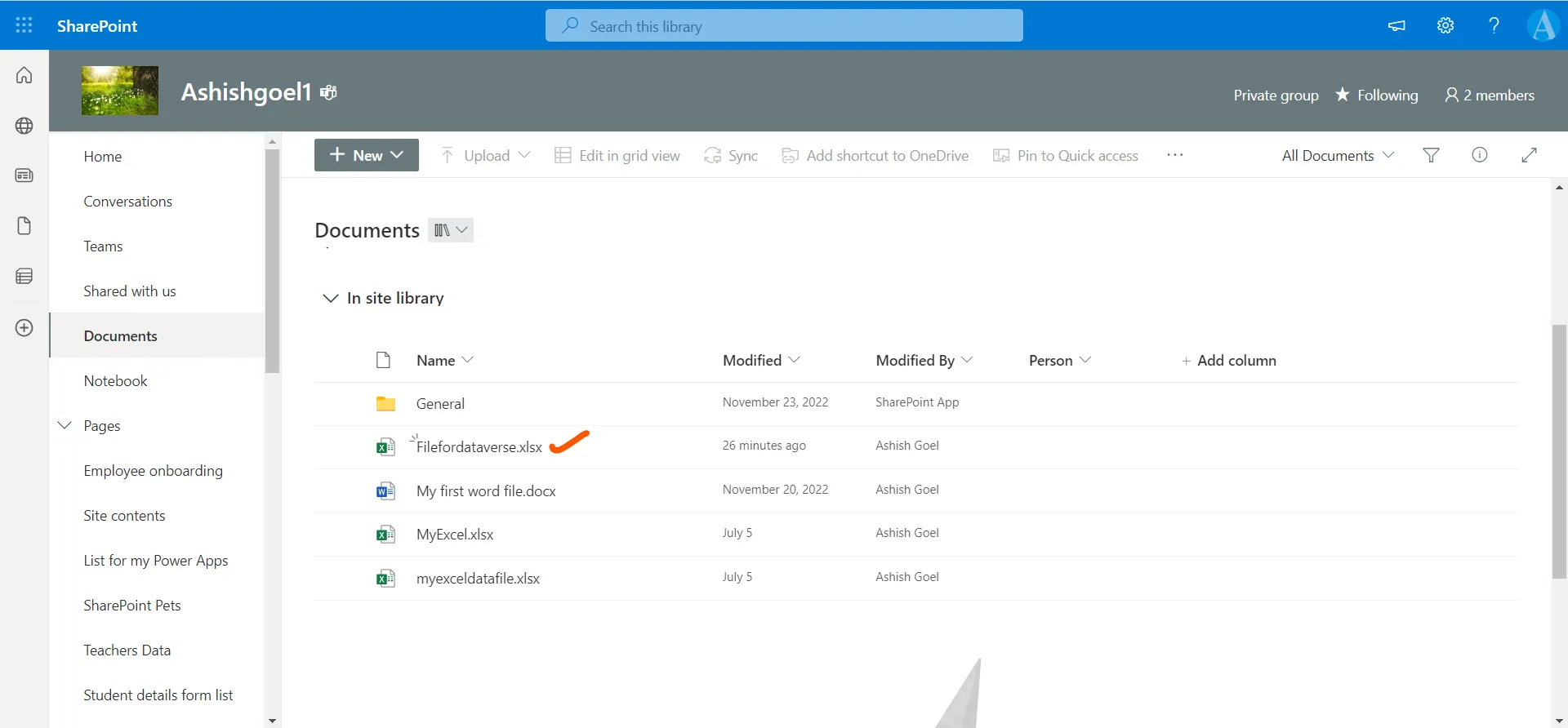Click the Ashishgoel1 site title
This screenshot has height=728, width=1568.
246,91
